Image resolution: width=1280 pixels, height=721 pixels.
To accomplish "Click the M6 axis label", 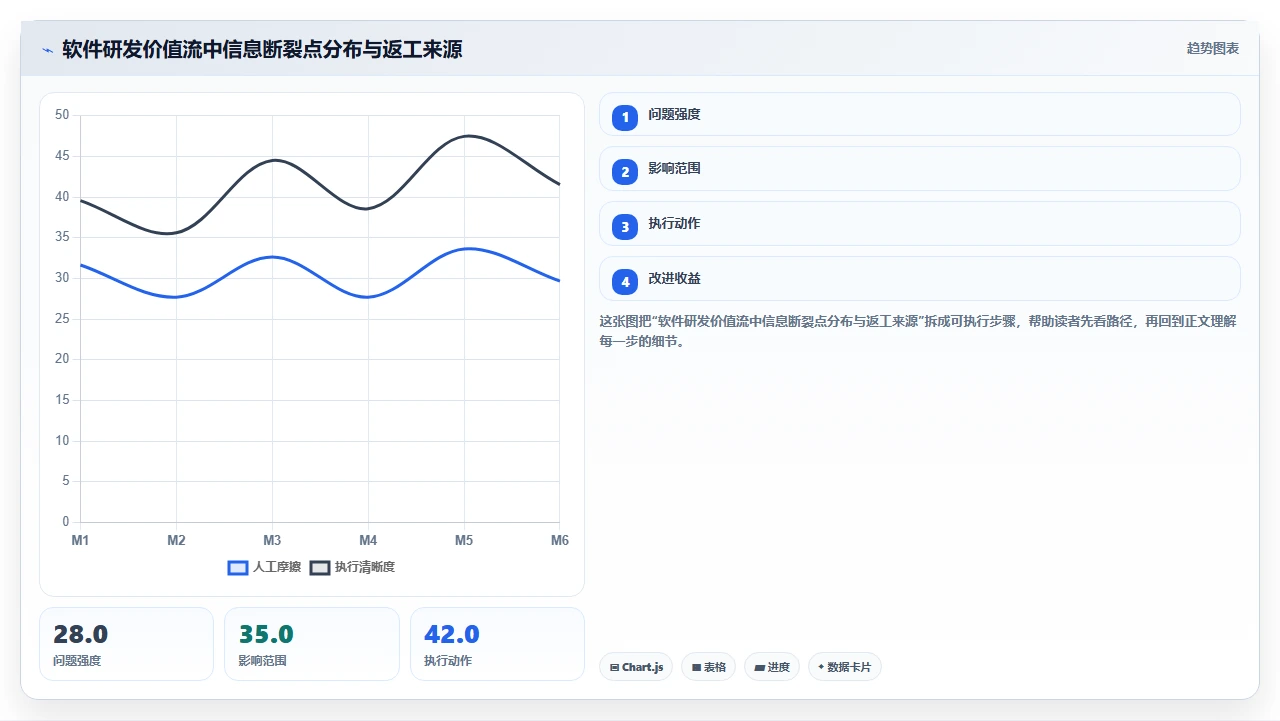I will 560,541.
